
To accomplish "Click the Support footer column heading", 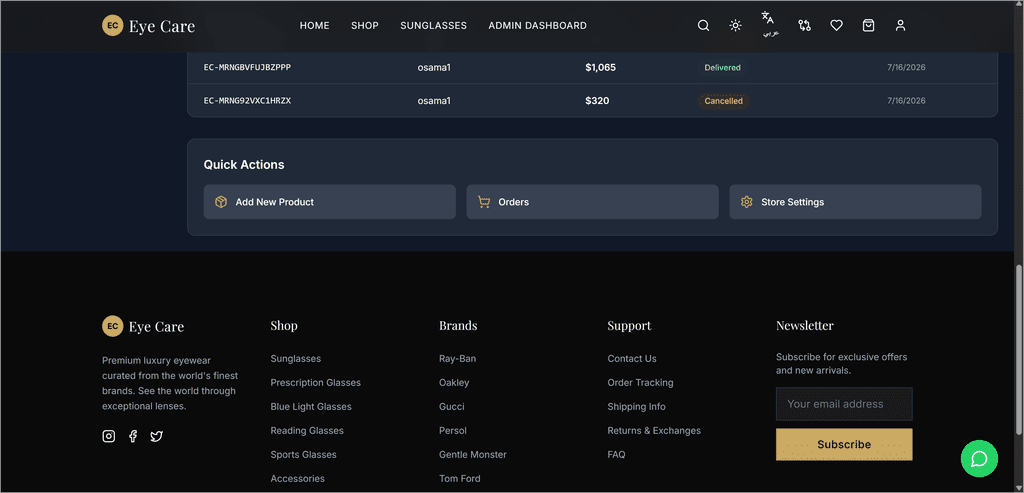I will click(630, 325).
